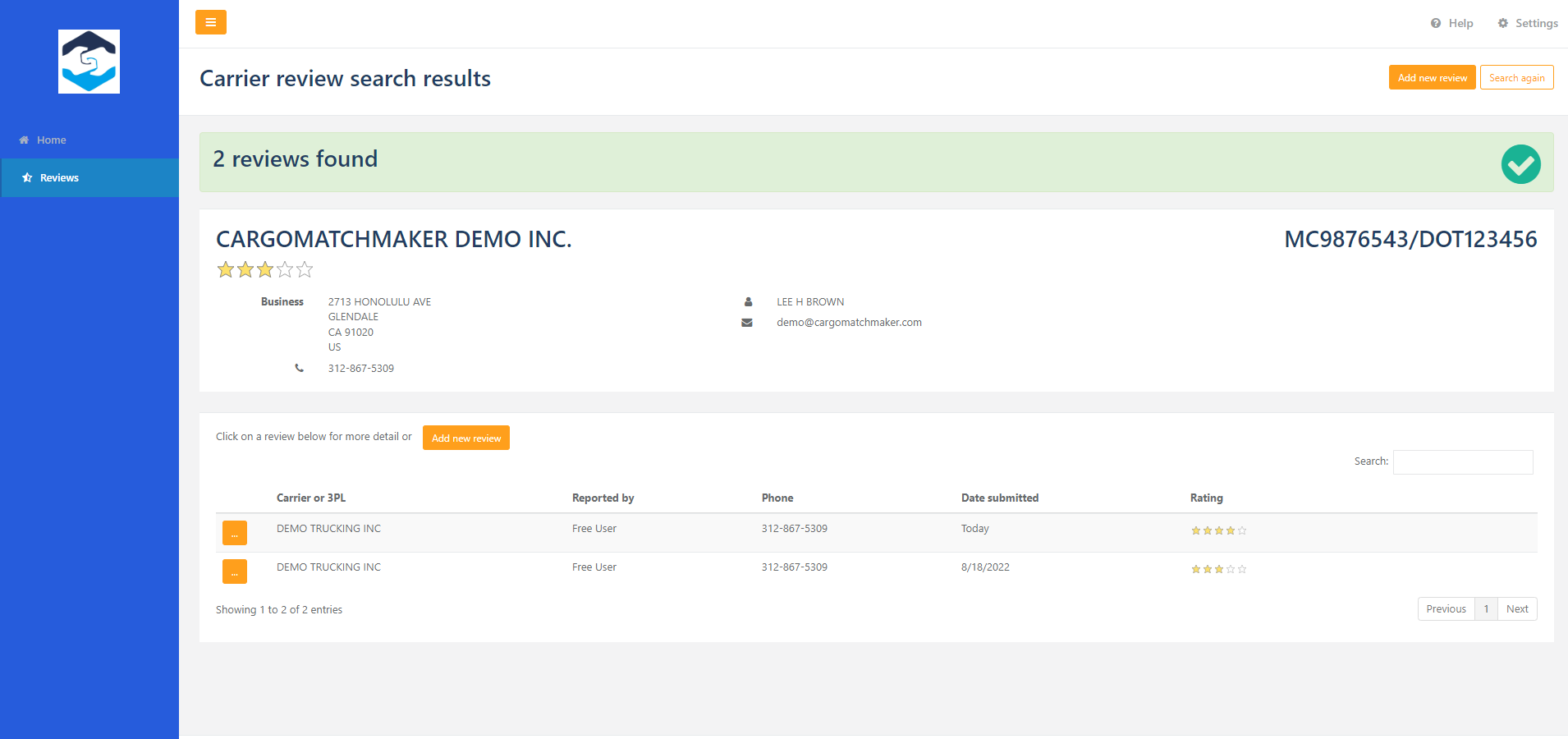Click the name LEE H BROWN
The height and width of the screenshot is (739, 1568).
point(810,302)
